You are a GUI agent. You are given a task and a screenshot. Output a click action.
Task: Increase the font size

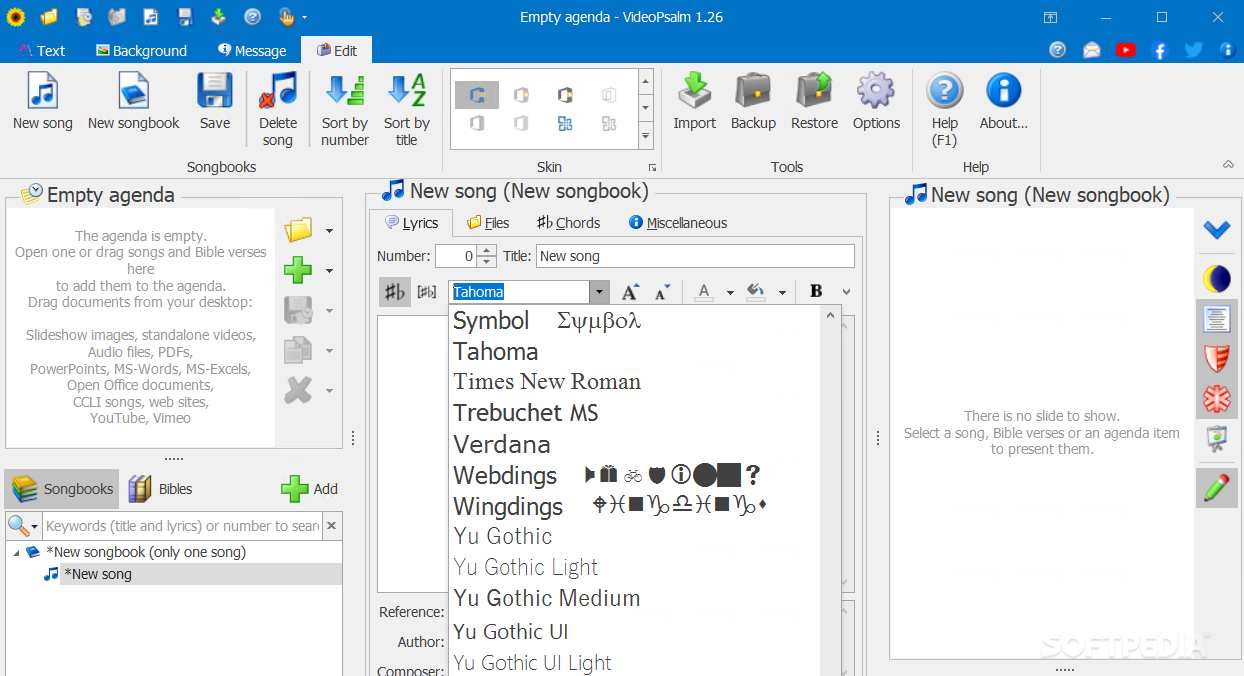pos(630,292)
